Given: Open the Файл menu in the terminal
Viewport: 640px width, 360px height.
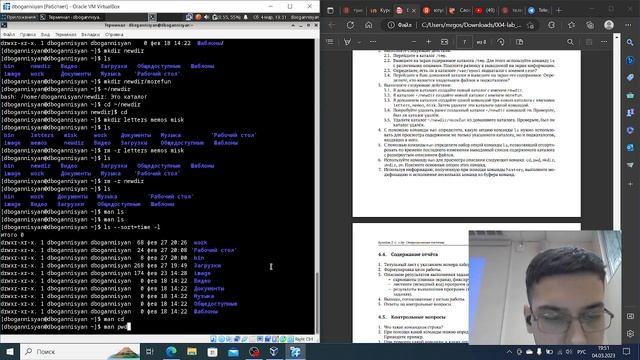Looking at the screenshot, I should coord(9,35).
